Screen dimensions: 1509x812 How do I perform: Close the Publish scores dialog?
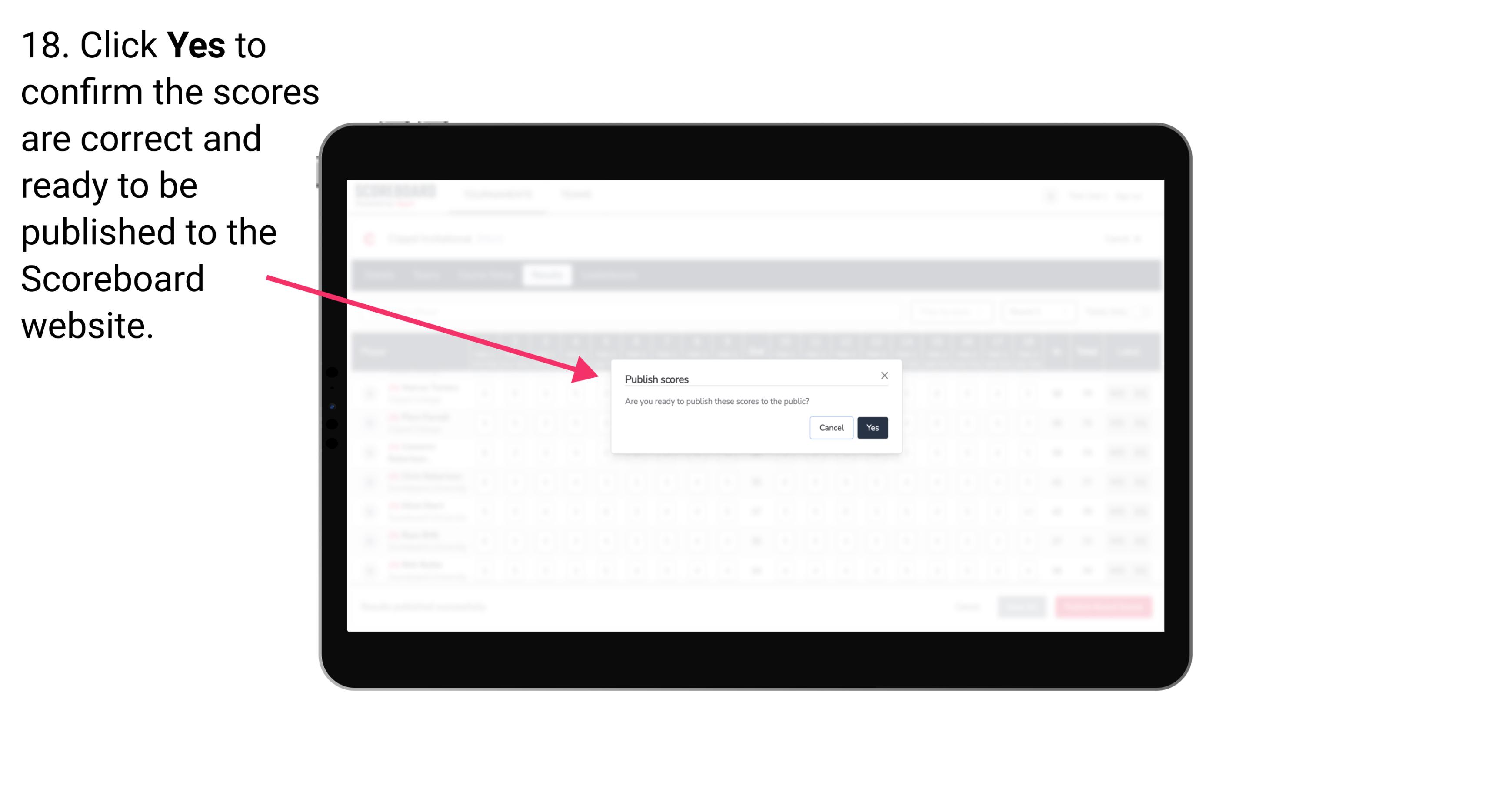click(883, 375)
